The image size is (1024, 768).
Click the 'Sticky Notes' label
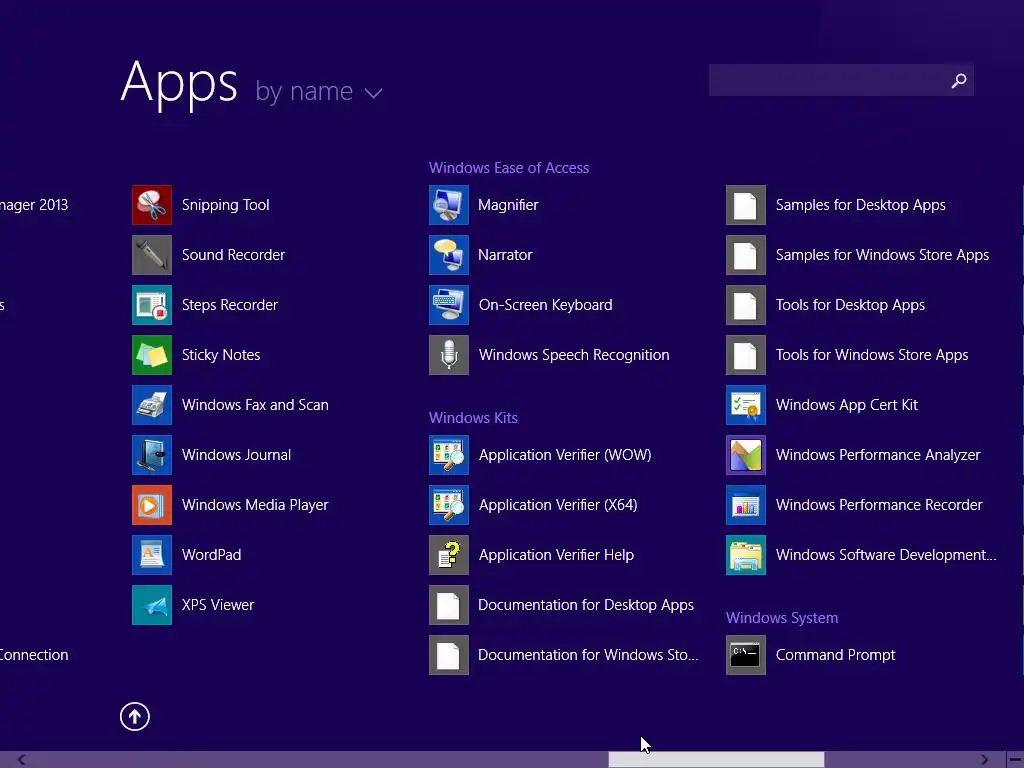(x=221, y=355)
